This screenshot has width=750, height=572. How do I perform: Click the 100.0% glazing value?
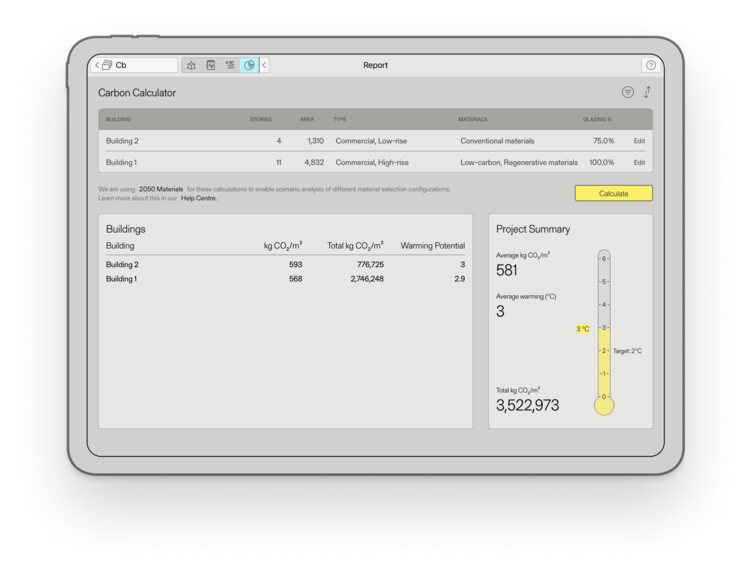601,163
